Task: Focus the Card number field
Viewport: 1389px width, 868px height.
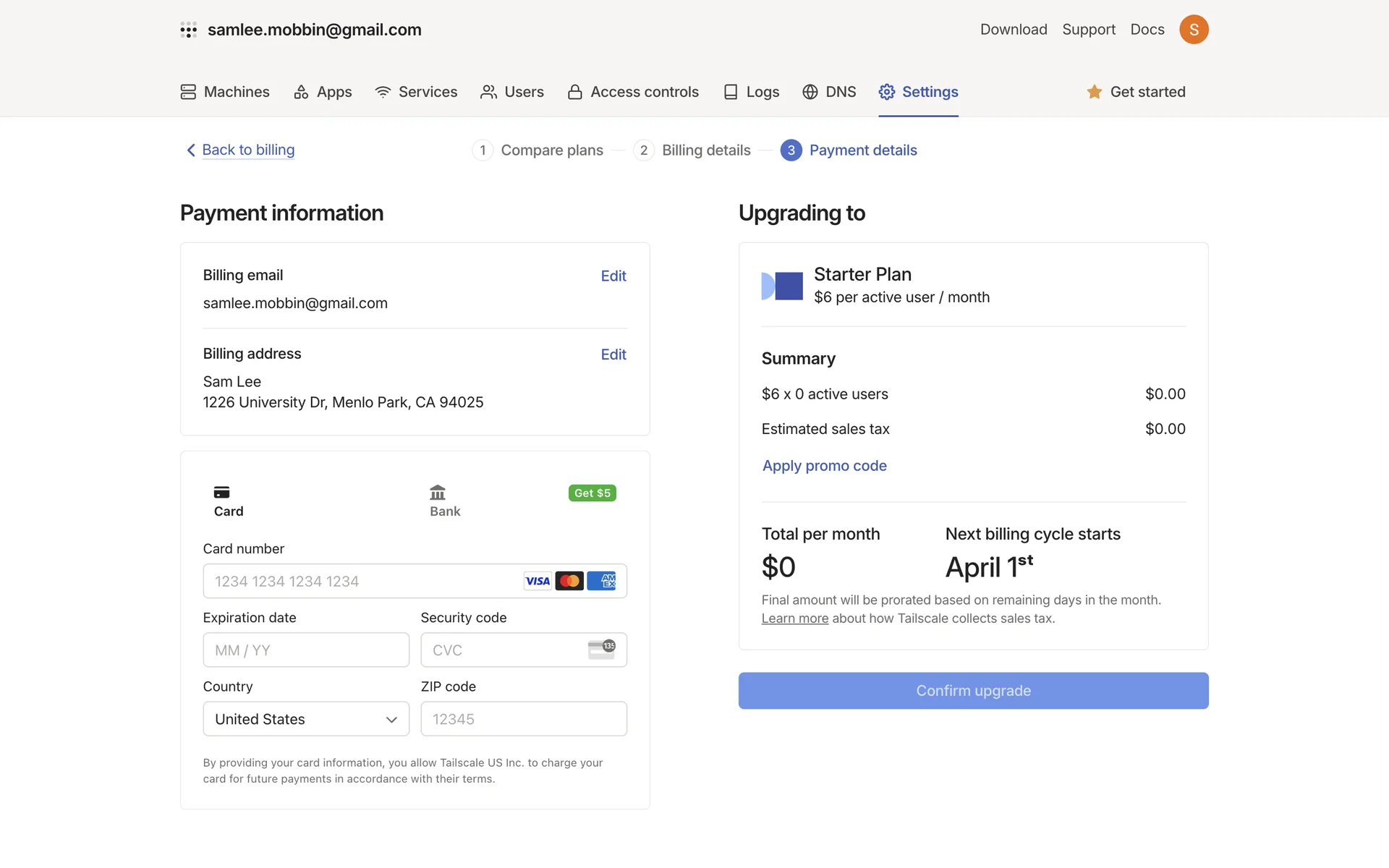Action: point(362,581)
